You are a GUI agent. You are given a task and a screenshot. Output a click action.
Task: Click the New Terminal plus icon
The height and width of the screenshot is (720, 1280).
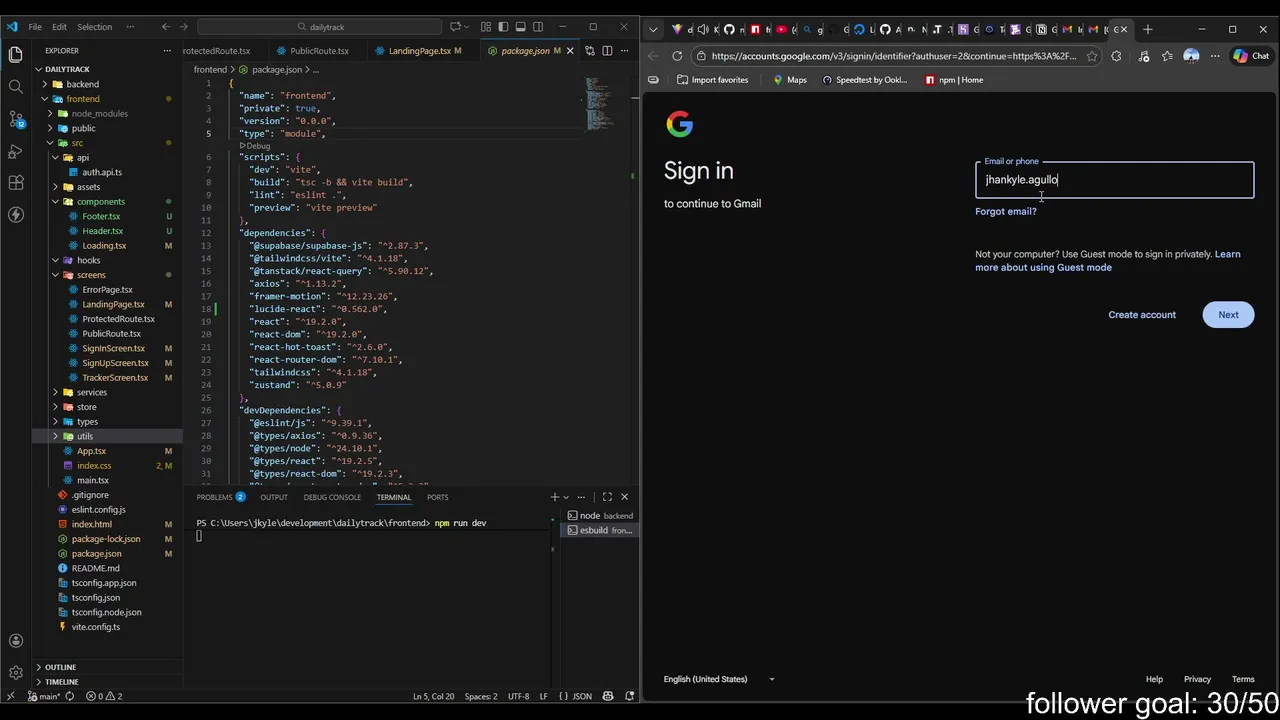(554, 497)
